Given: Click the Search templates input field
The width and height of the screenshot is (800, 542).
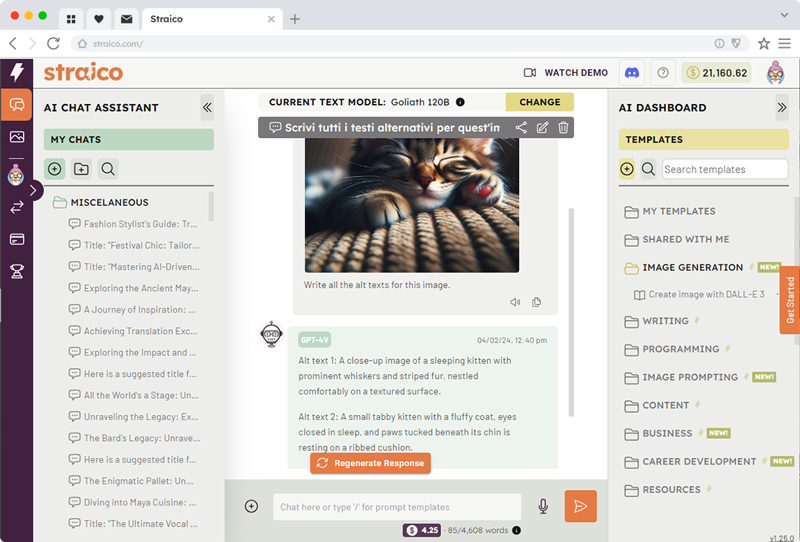Looking at the screenshot, I should click(724, 169).
